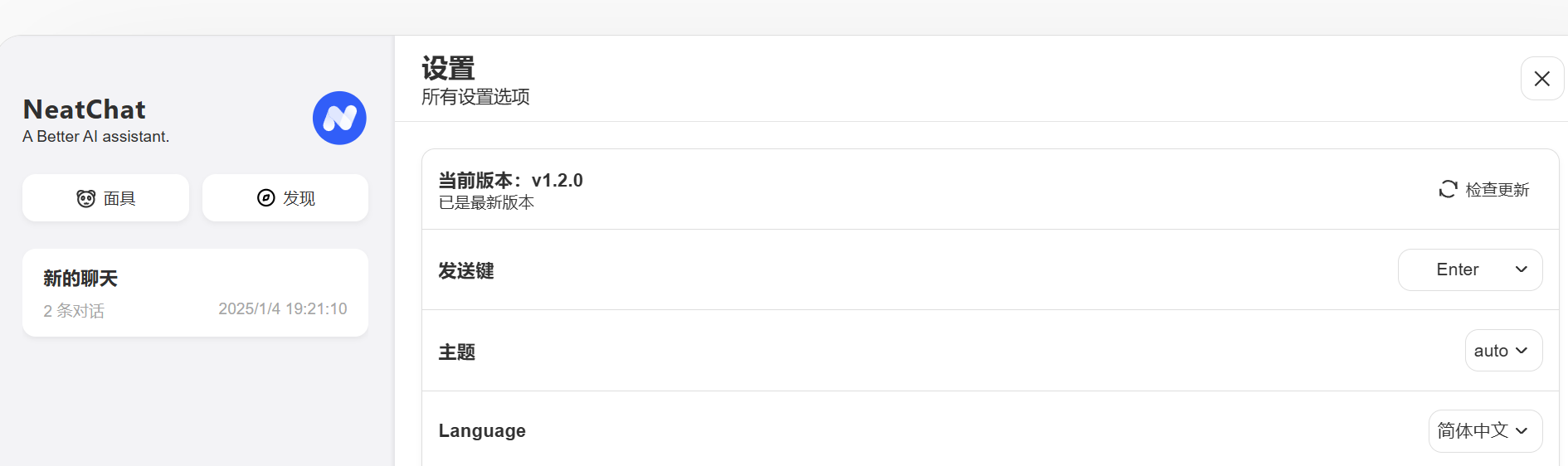
Task: Click the compass icon beside 发现
Action: (x=265, y=197)
